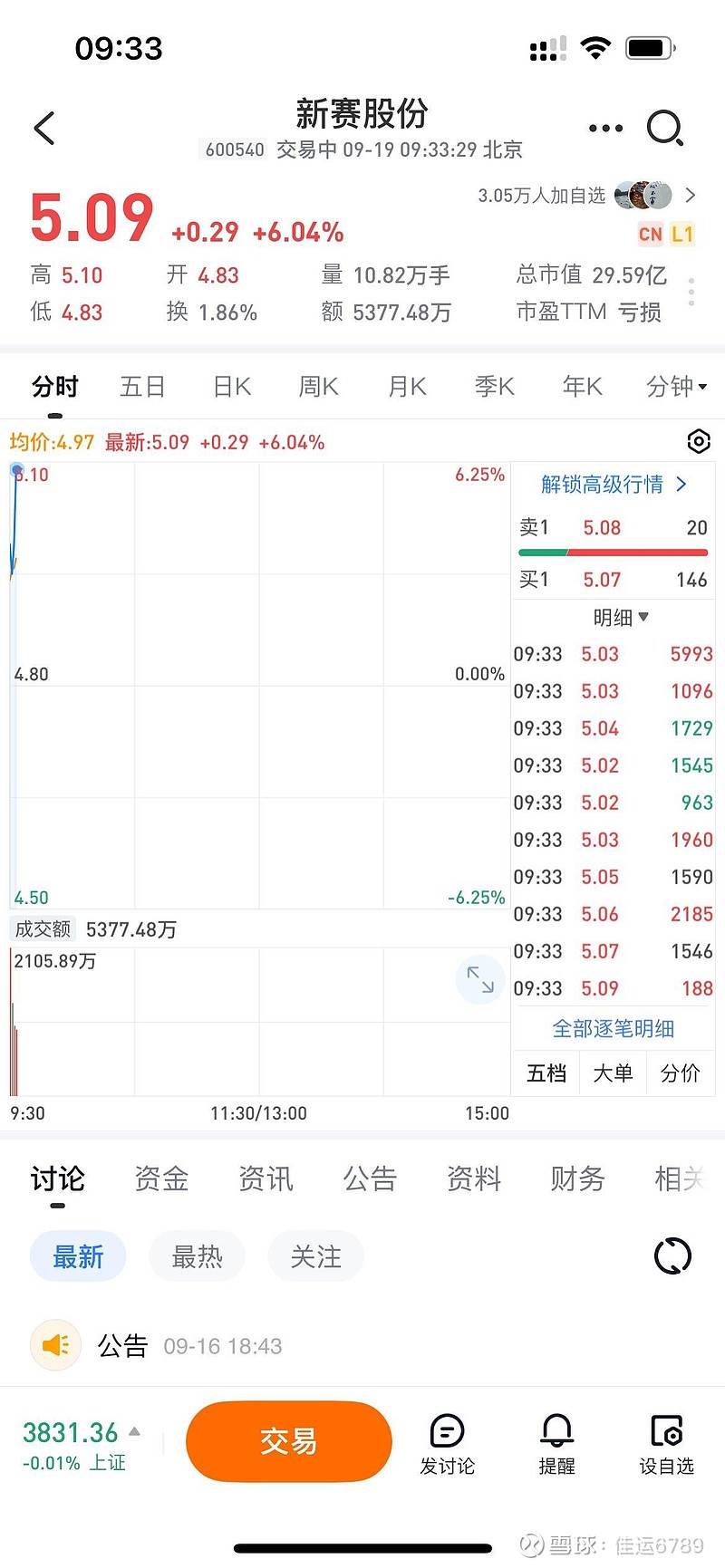Switch filter to 最热
This screenshot has width=725, height=1568.
tap(197, 1256)
